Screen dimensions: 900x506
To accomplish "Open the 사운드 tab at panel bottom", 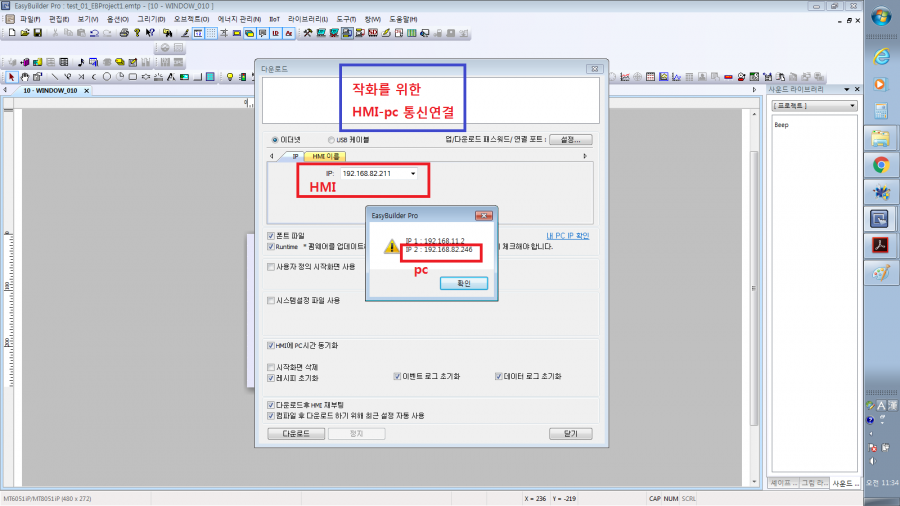I will click(843, 484).
